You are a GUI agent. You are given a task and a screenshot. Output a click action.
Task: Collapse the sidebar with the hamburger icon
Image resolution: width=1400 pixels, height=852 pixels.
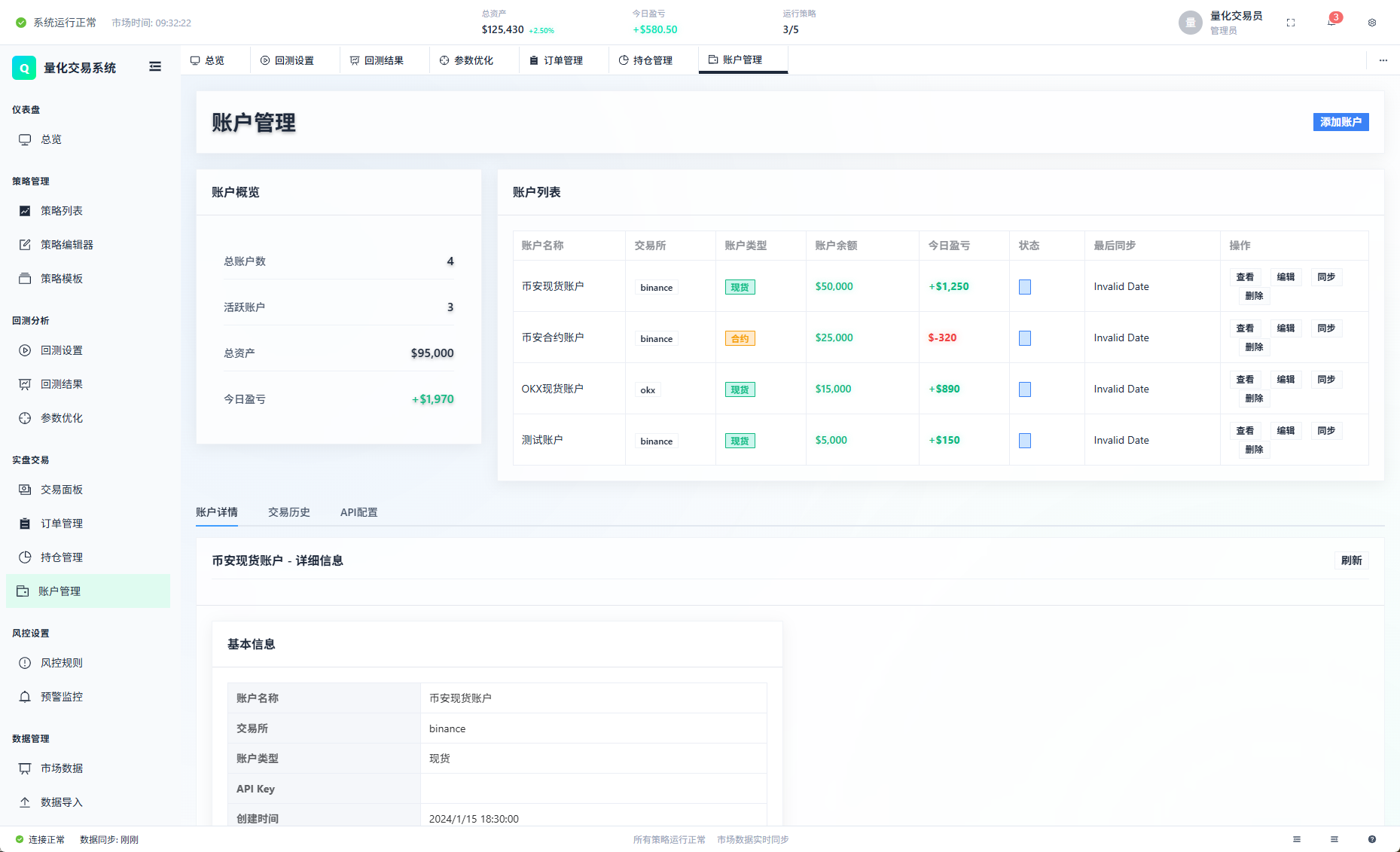pos(155,67)
